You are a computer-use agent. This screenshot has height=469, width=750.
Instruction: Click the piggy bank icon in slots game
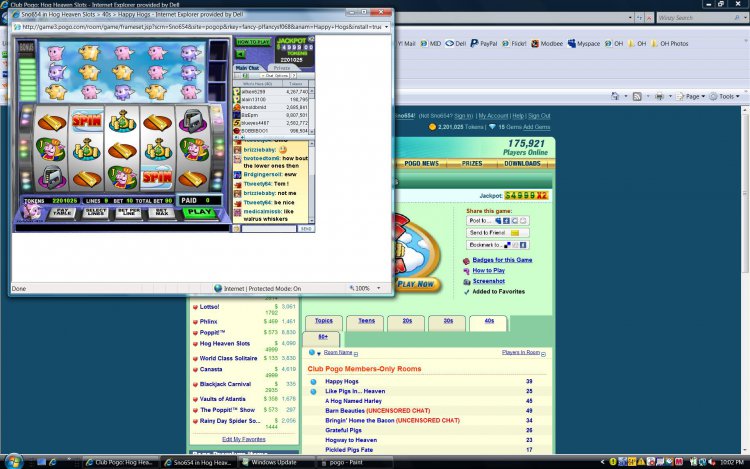coord(32,212)
